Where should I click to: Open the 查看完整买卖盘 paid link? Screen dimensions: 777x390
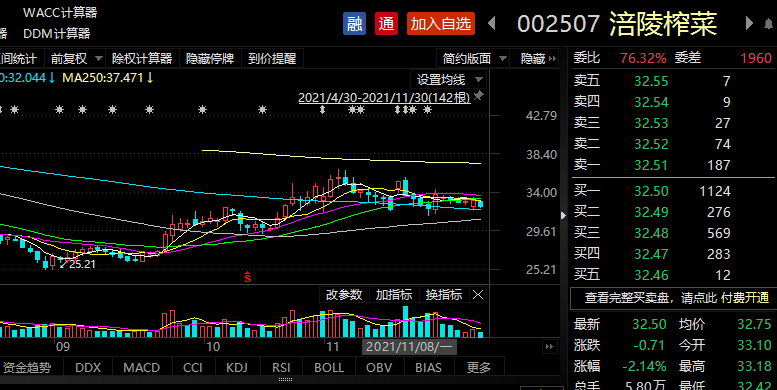pyautogui.click(x=676, y=298)
